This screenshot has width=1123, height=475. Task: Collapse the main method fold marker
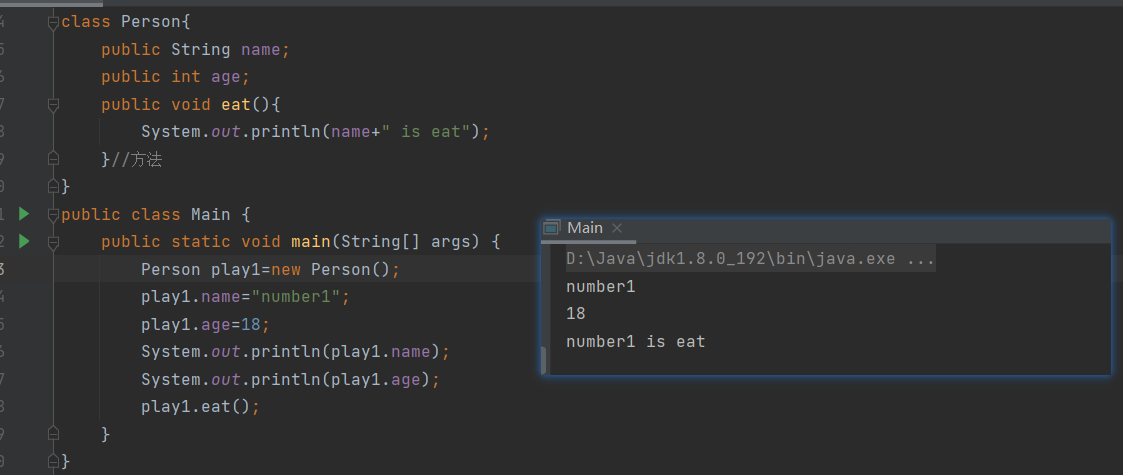click(53, 241)
